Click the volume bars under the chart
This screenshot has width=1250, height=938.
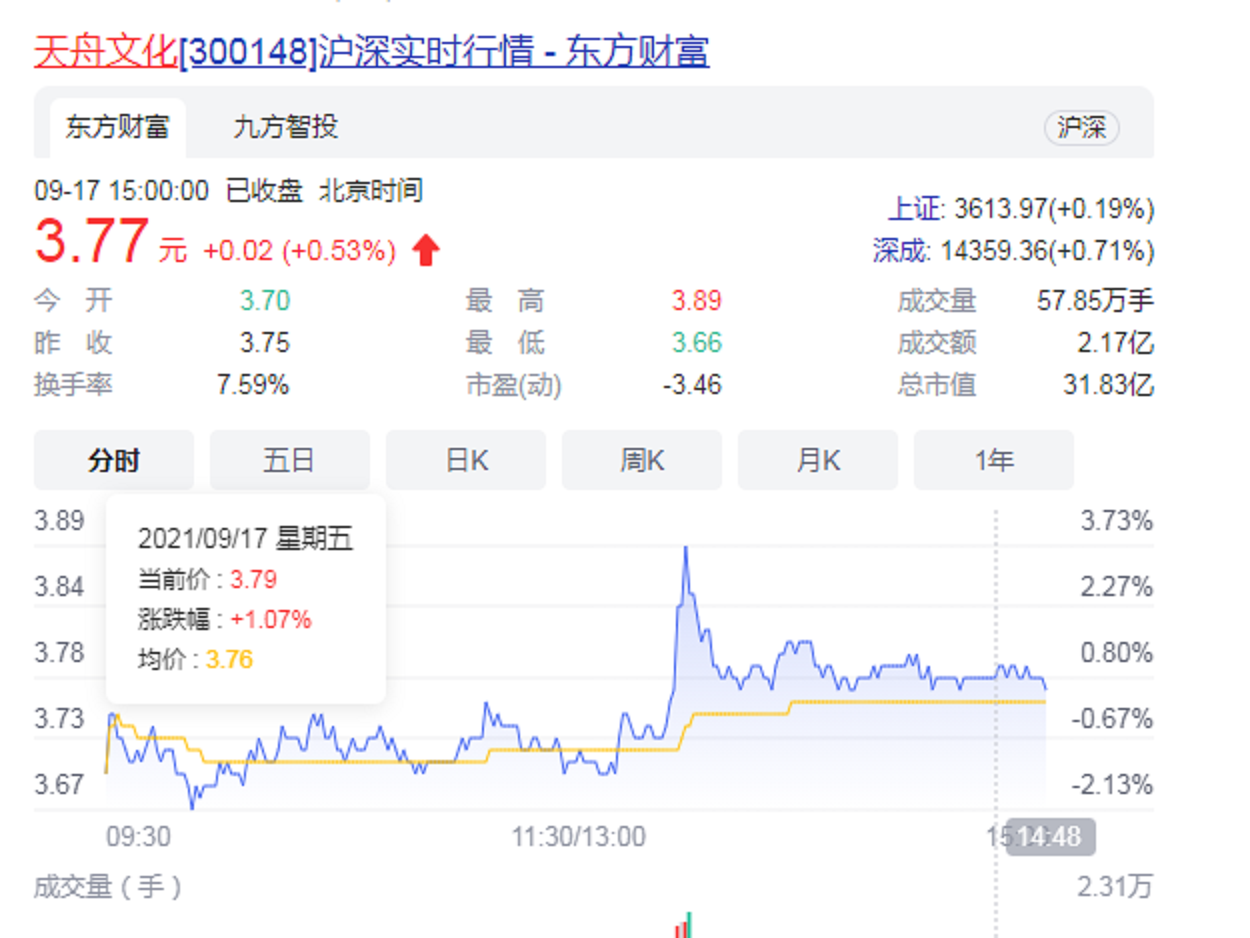pos(684,925)
